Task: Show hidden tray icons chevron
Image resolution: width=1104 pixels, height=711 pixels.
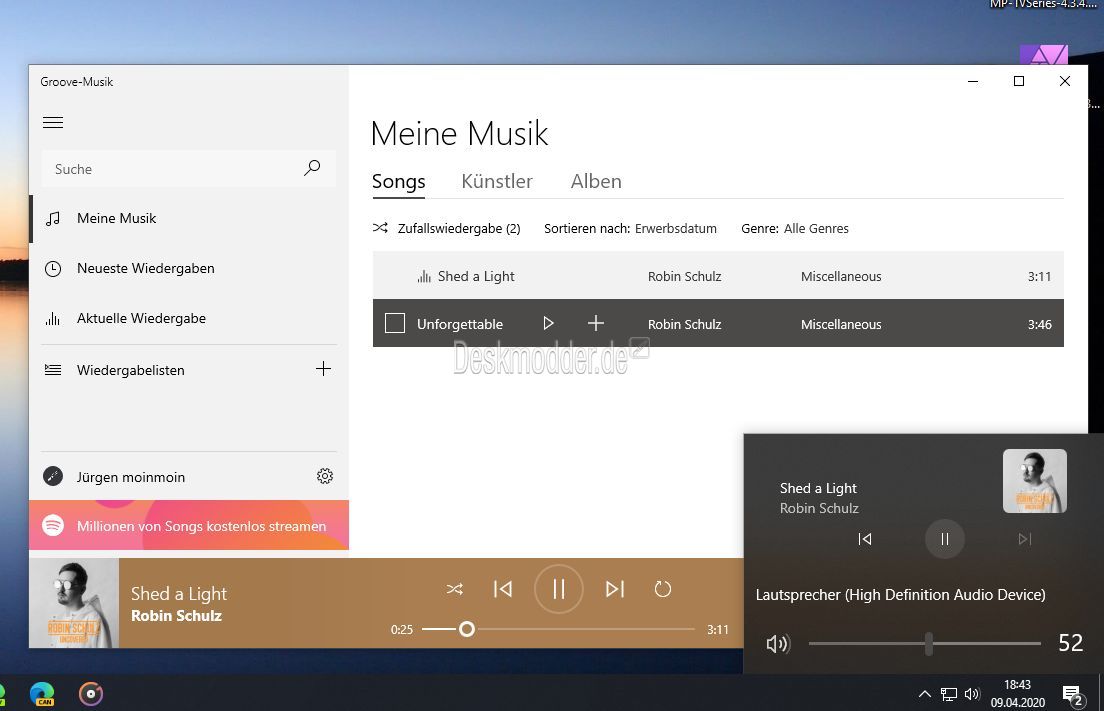Action: pos(924,695)
